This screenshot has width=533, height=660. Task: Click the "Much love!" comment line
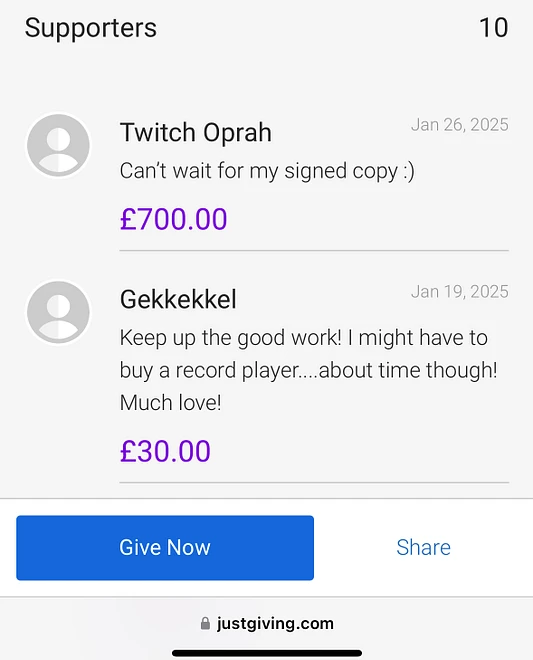pos(171,402)
